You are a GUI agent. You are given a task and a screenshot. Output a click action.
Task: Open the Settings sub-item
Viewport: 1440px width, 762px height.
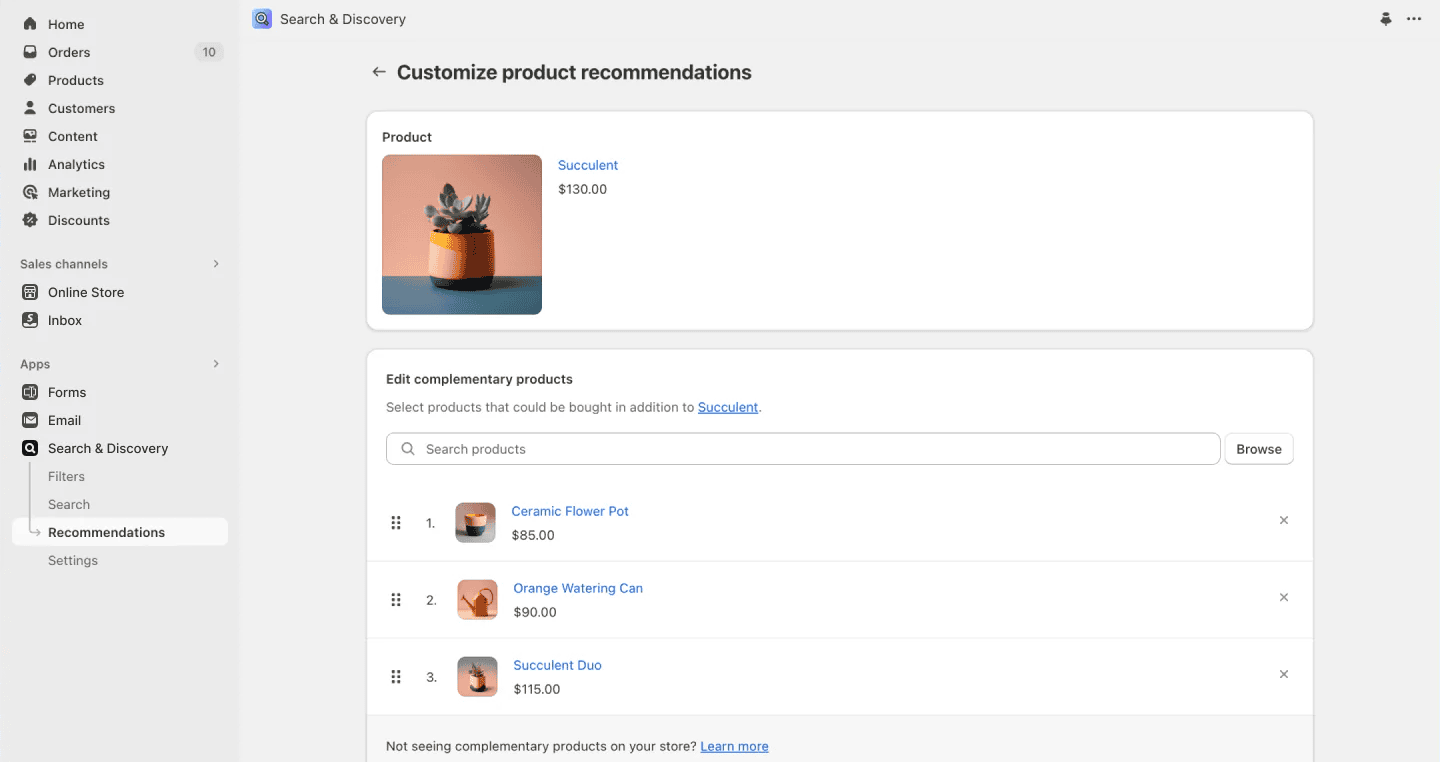click(73, 560)
